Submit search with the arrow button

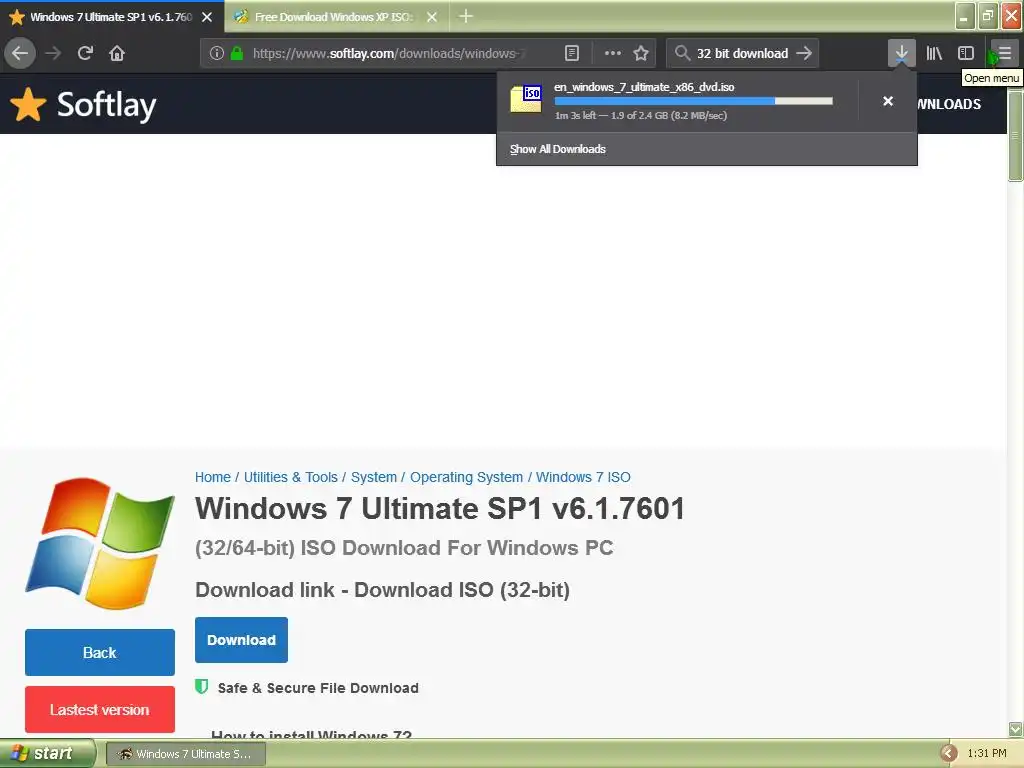tap(804, 53)
